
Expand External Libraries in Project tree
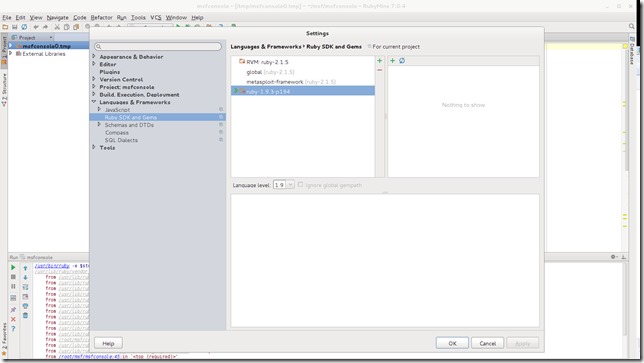pyautogui.click(x=11, y=53)
